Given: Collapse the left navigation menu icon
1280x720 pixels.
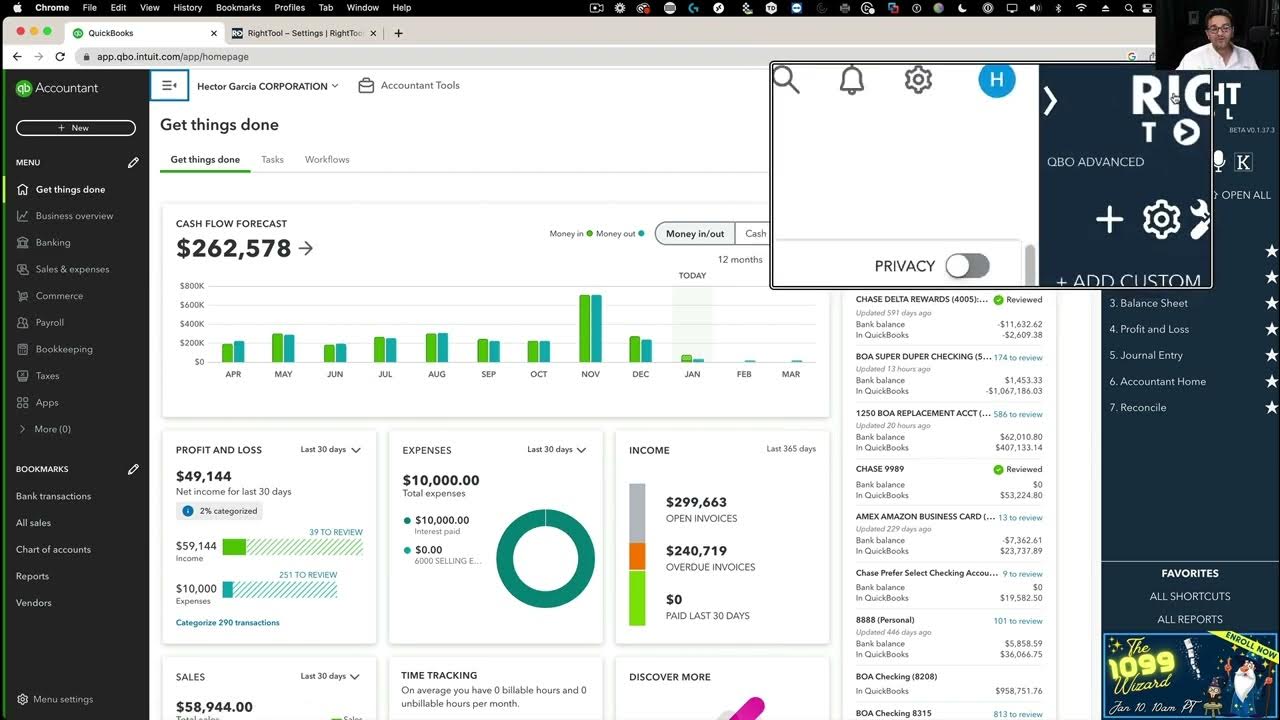Looking at the screenshot, I should [169, 86].
